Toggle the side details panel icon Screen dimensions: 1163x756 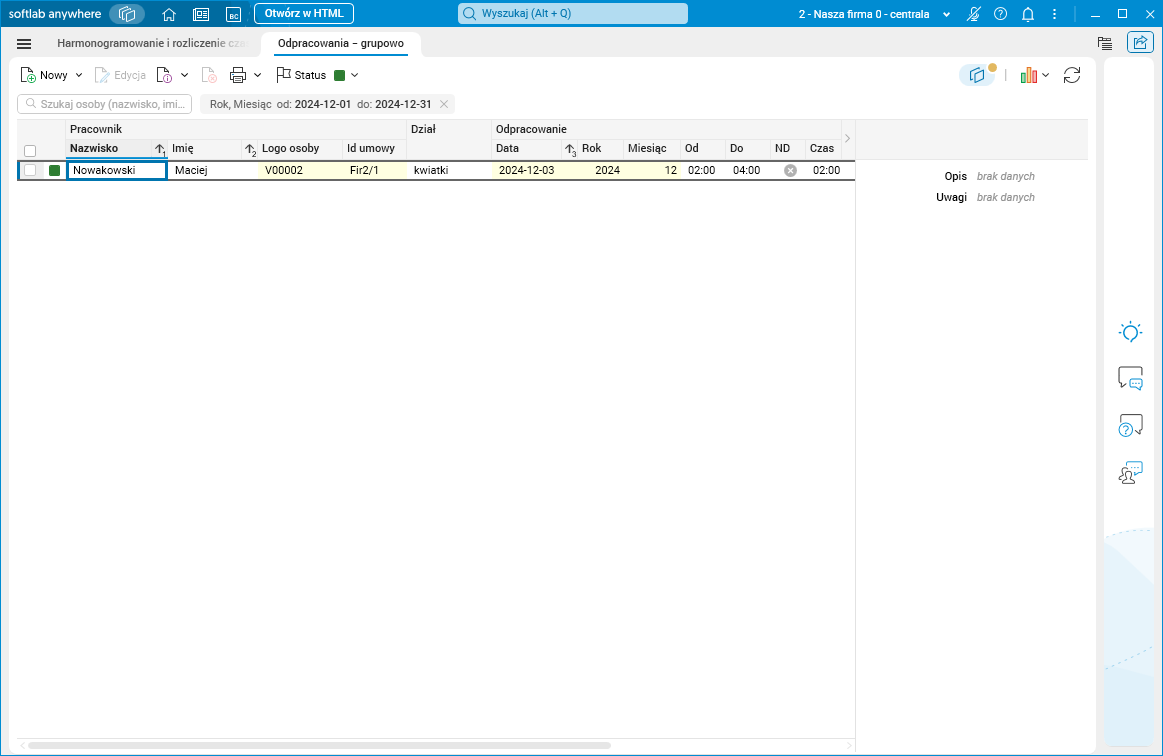[x=978, y=75]
